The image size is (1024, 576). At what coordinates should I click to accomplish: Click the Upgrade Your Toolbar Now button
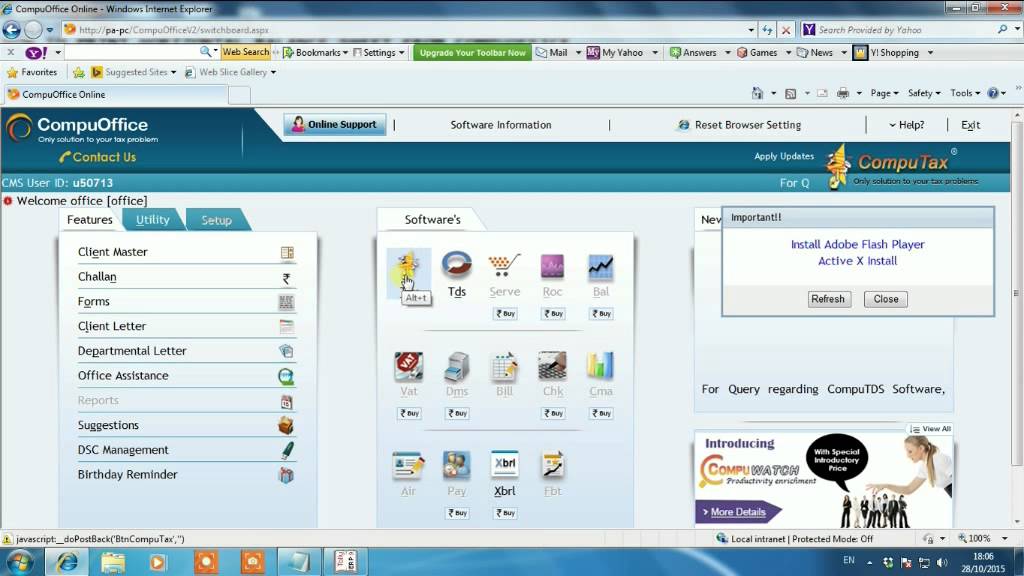(472, 52)
